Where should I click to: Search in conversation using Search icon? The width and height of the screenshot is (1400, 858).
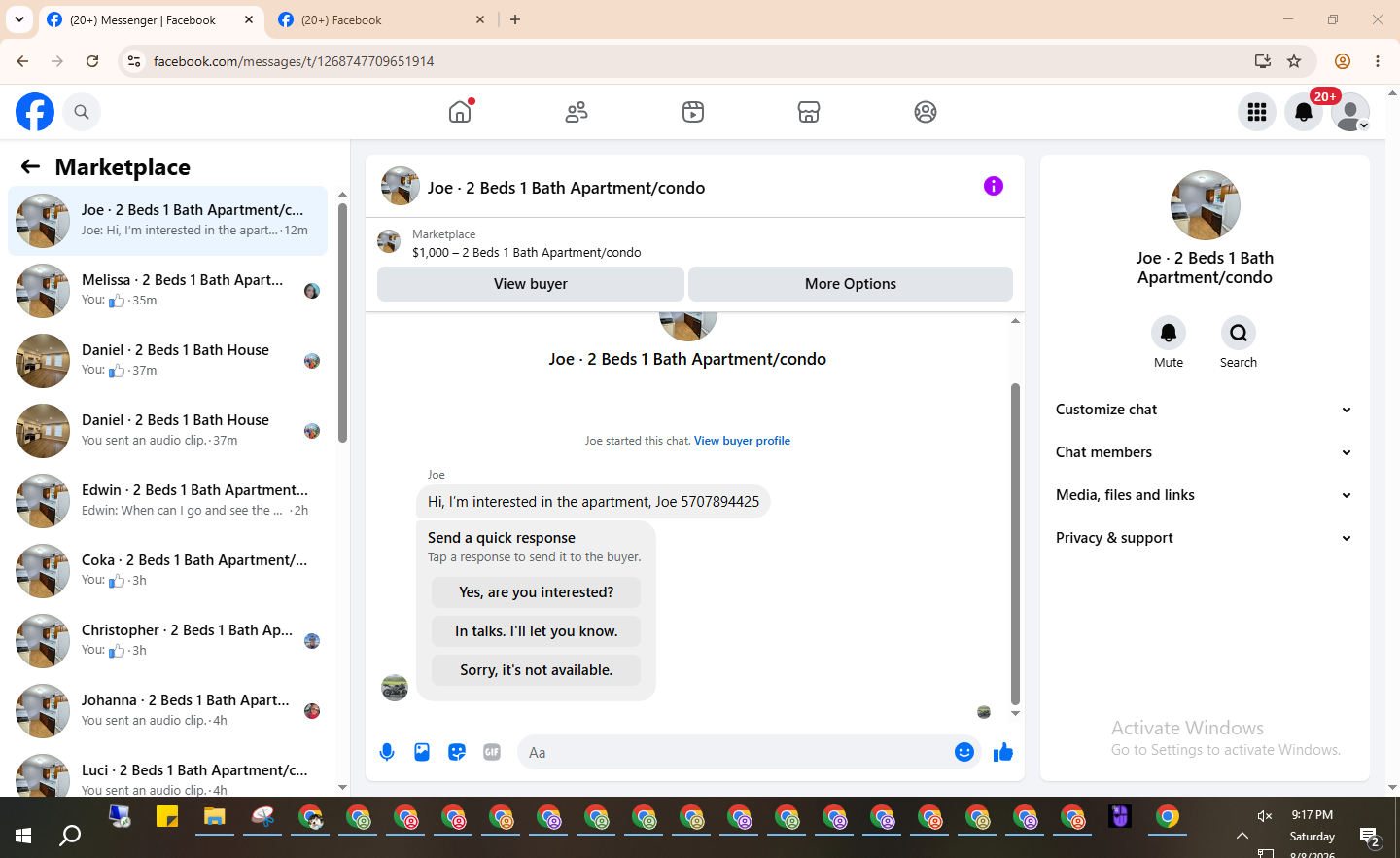coord(1239,333)
